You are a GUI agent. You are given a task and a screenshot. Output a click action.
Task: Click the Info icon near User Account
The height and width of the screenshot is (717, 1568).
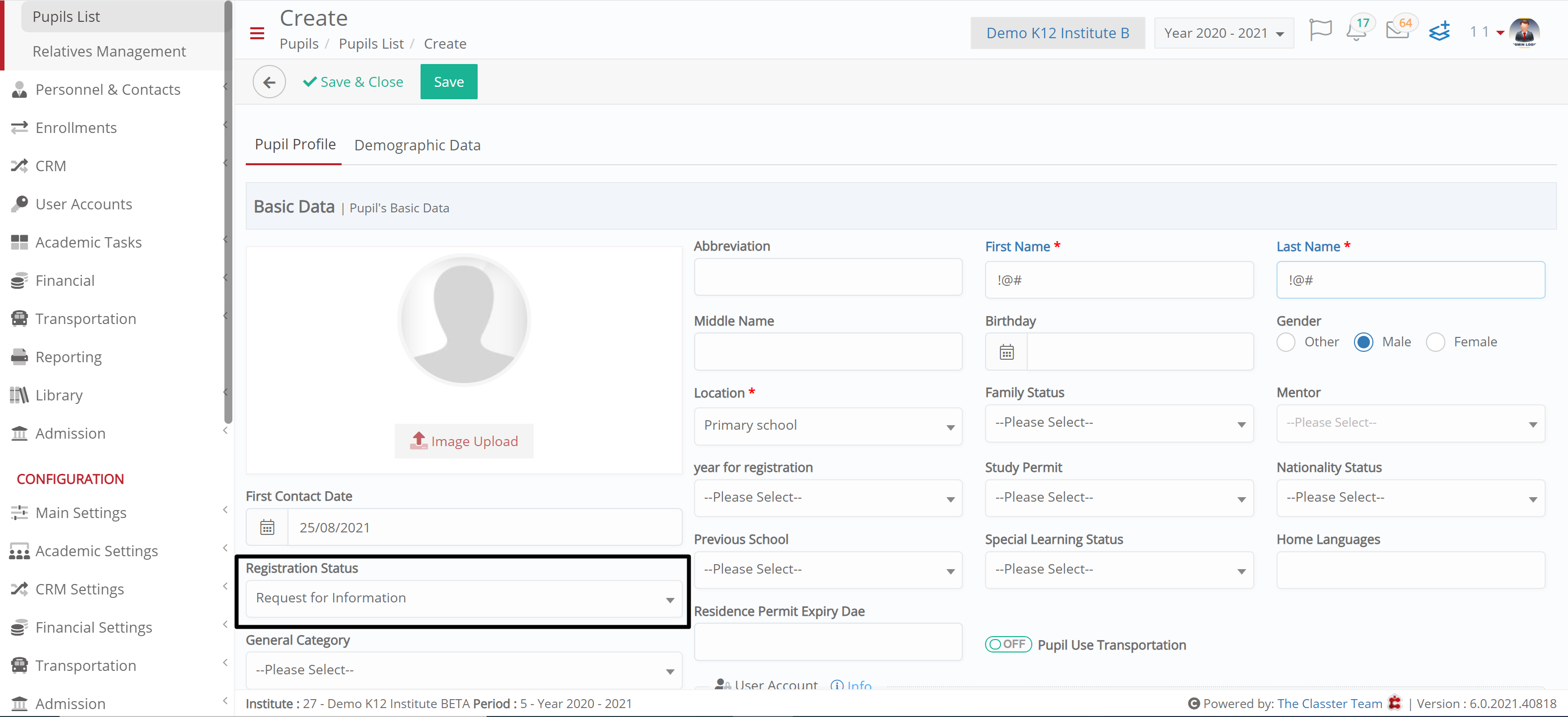coord(838,685)
